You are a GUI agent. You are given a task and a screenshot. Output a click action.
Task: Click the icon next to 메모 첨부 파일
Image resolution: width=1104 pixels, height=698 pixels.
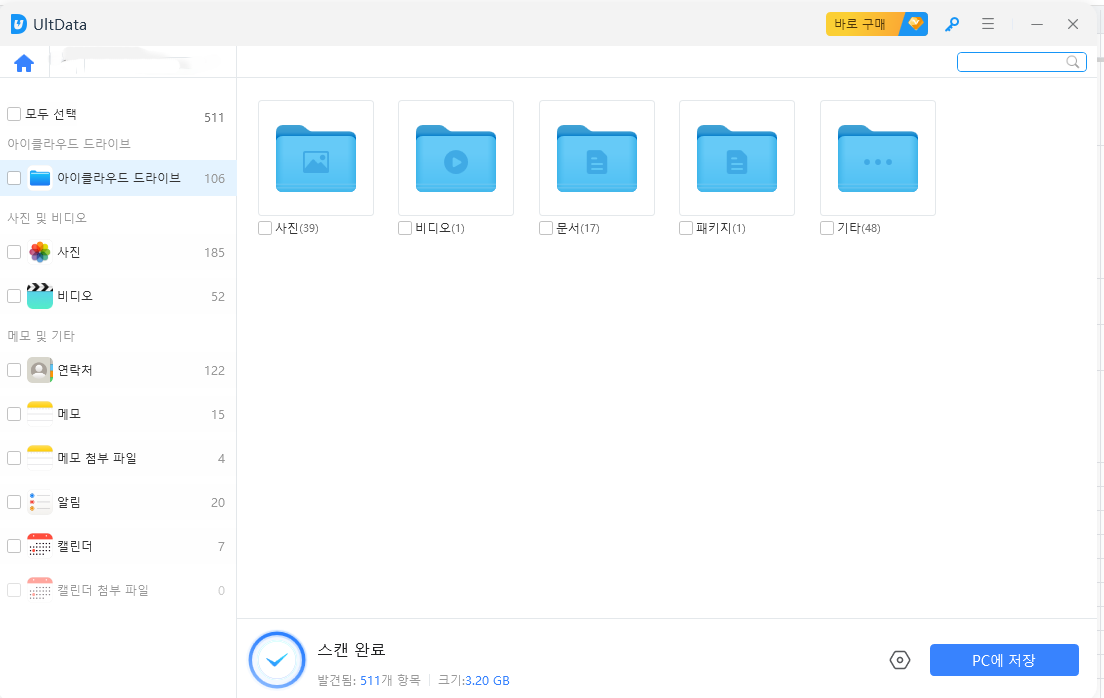coord(40,458)
